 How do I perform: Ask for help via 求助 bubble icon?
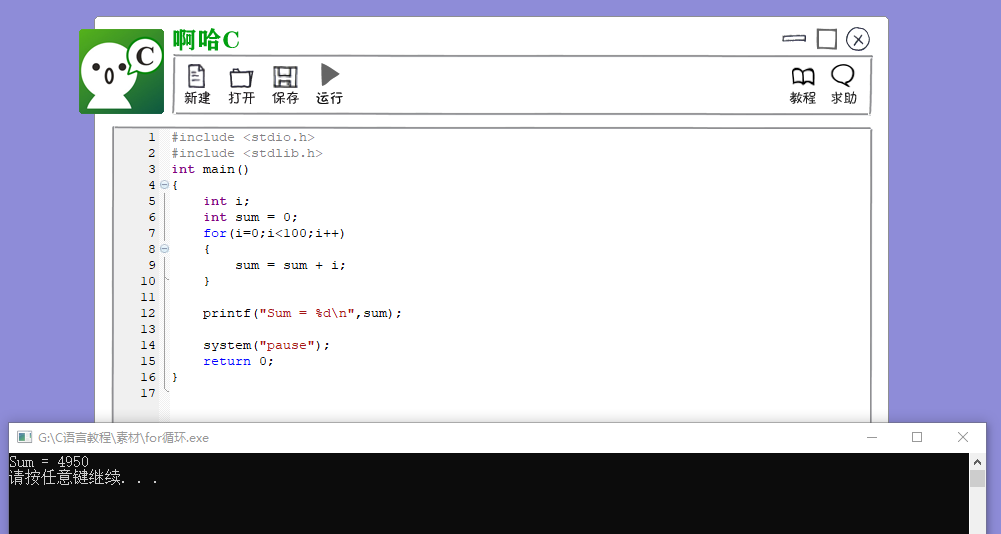843,84
